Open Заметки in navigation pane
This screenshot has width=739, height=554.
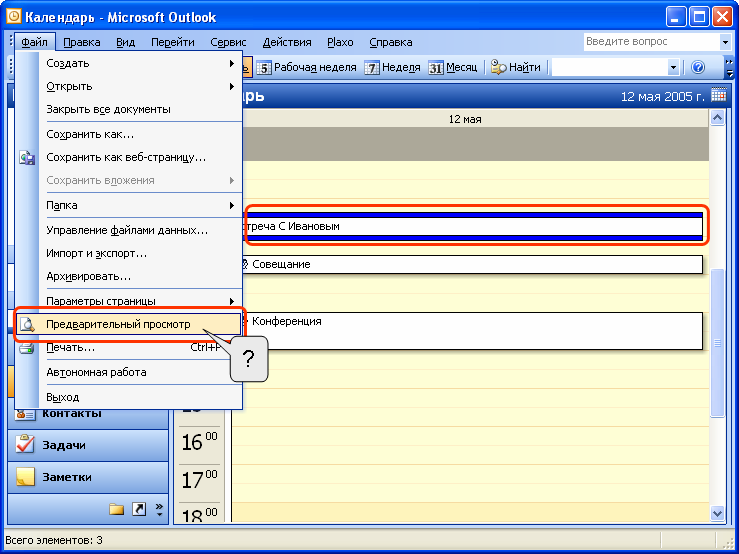[88, 477]
